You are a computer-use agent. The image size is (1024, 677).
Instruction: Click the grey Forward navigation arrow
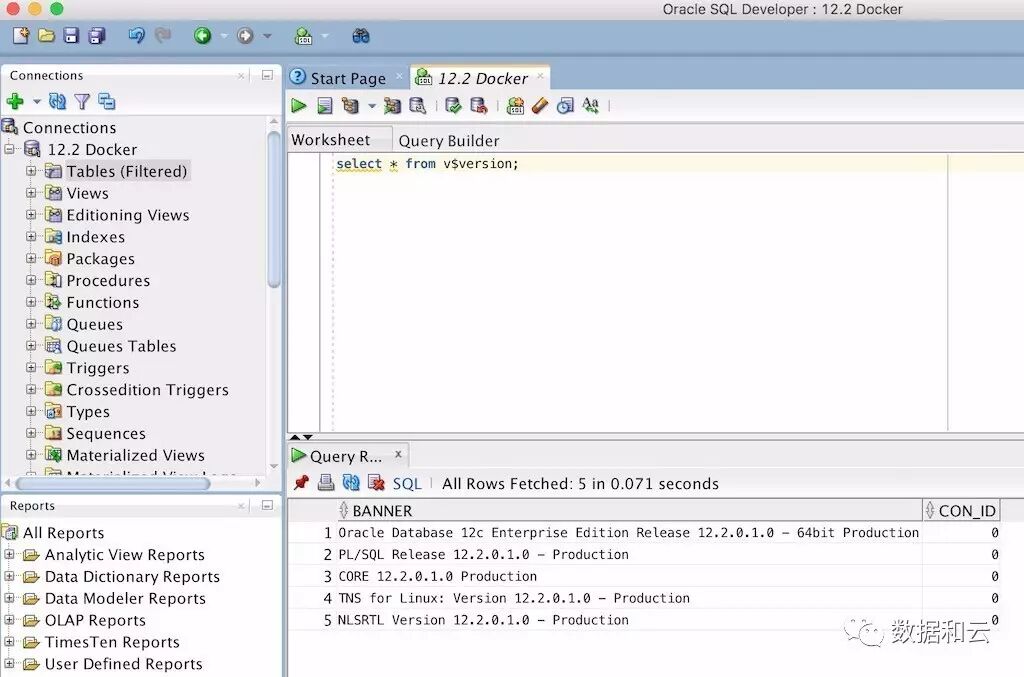[x=245, y=35]
